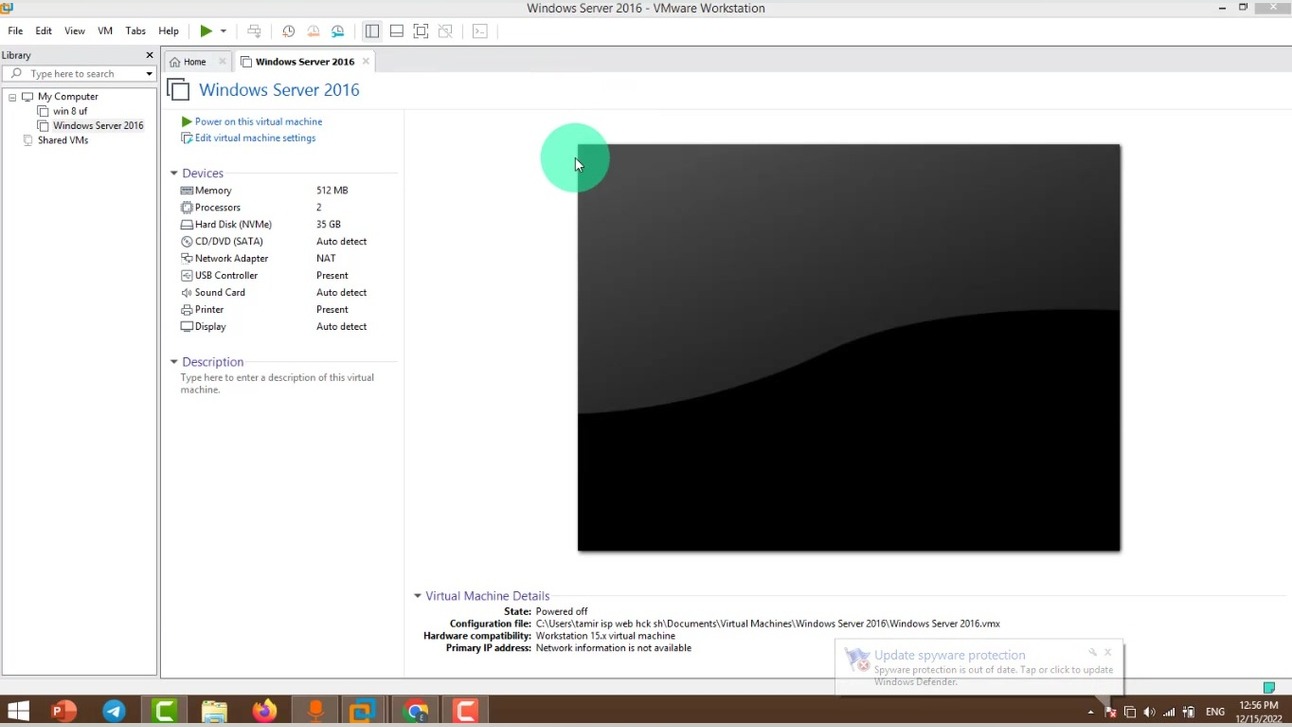Take a snapshot using the clock toolbar icon
The height and width of the screenshot is (727, 1292).
[x=288, y=31]
